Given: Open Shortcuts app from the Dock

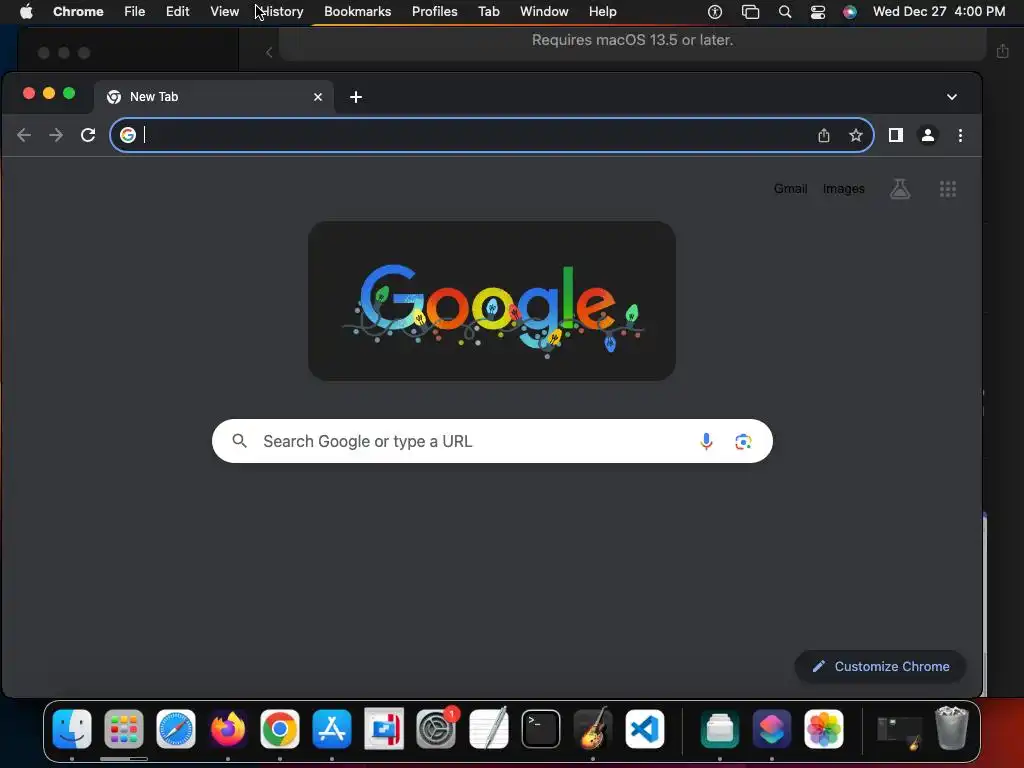Looking at the screenshot, I should tap(772, 729).
